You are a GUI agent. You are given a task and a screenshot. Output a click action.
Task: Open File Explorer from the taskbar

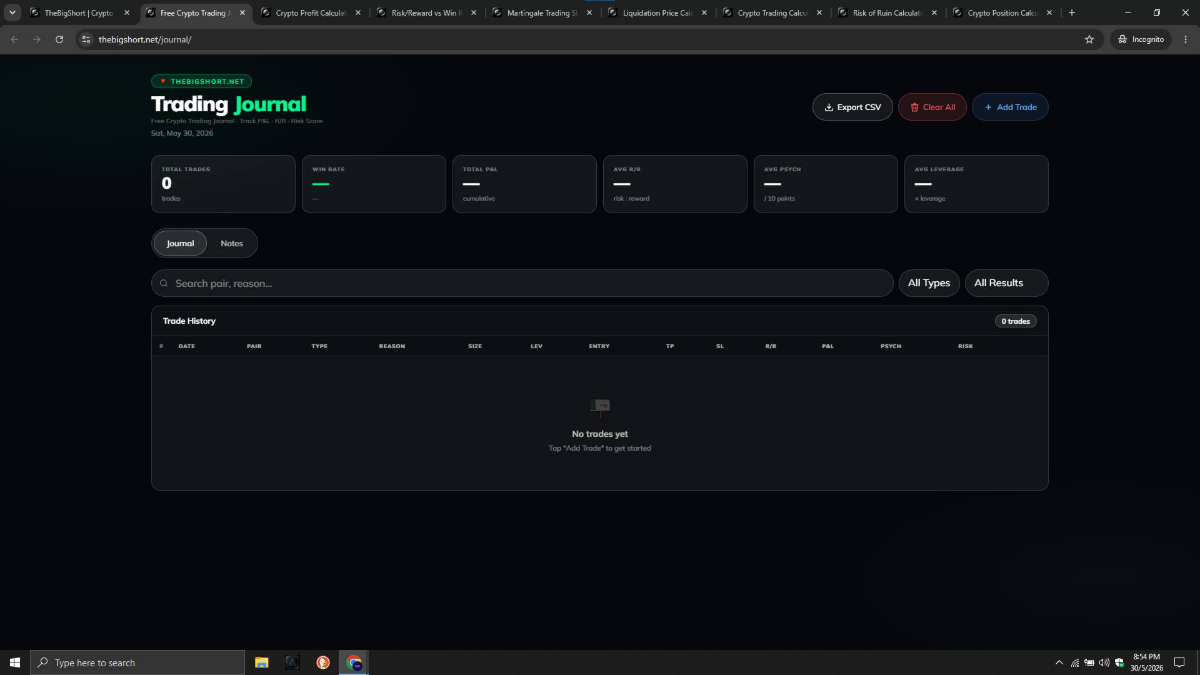point(262,662)
